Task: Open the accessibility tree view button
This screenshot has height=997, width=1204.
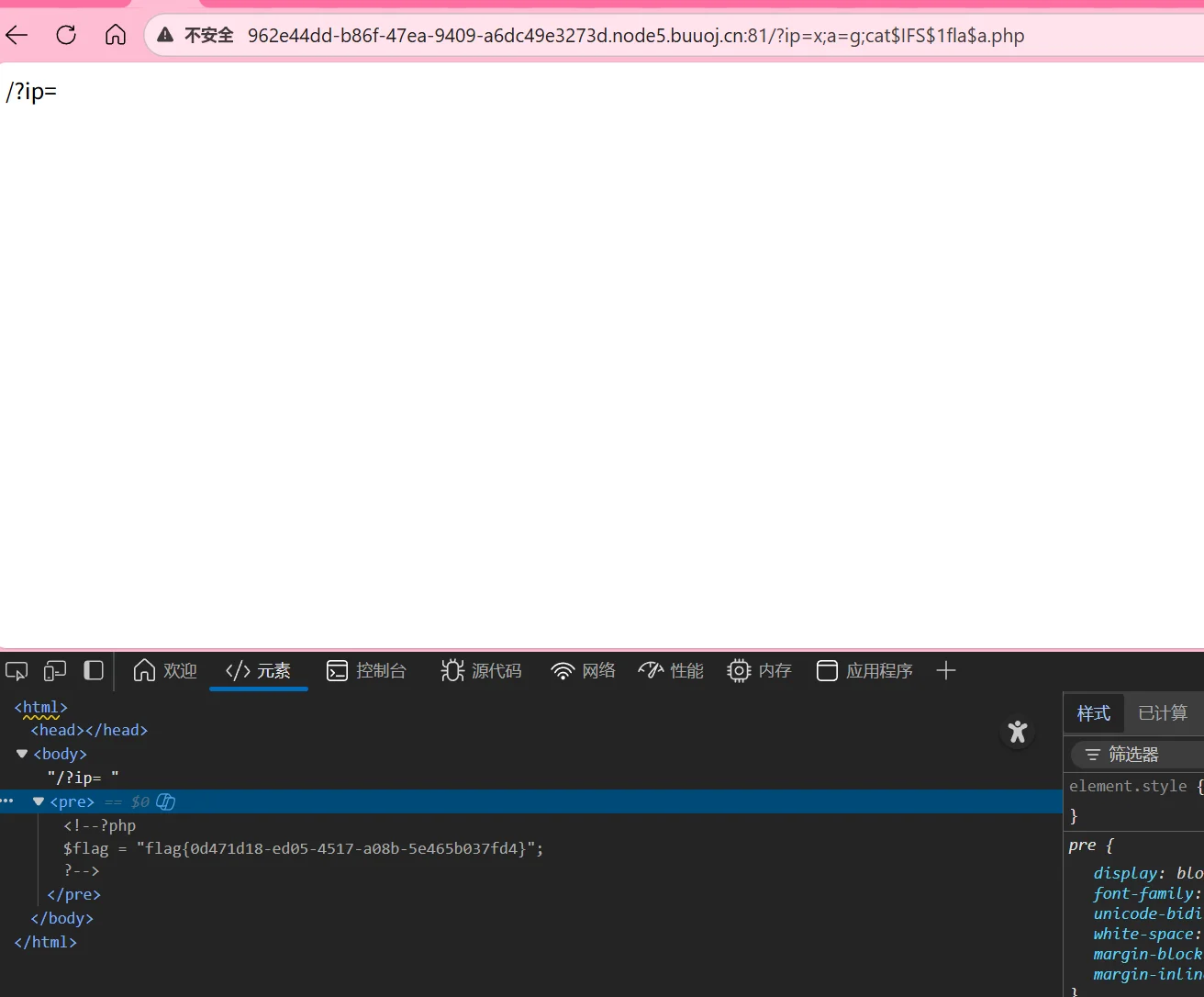Action: pyautogui.click(x=1017, y=732)
